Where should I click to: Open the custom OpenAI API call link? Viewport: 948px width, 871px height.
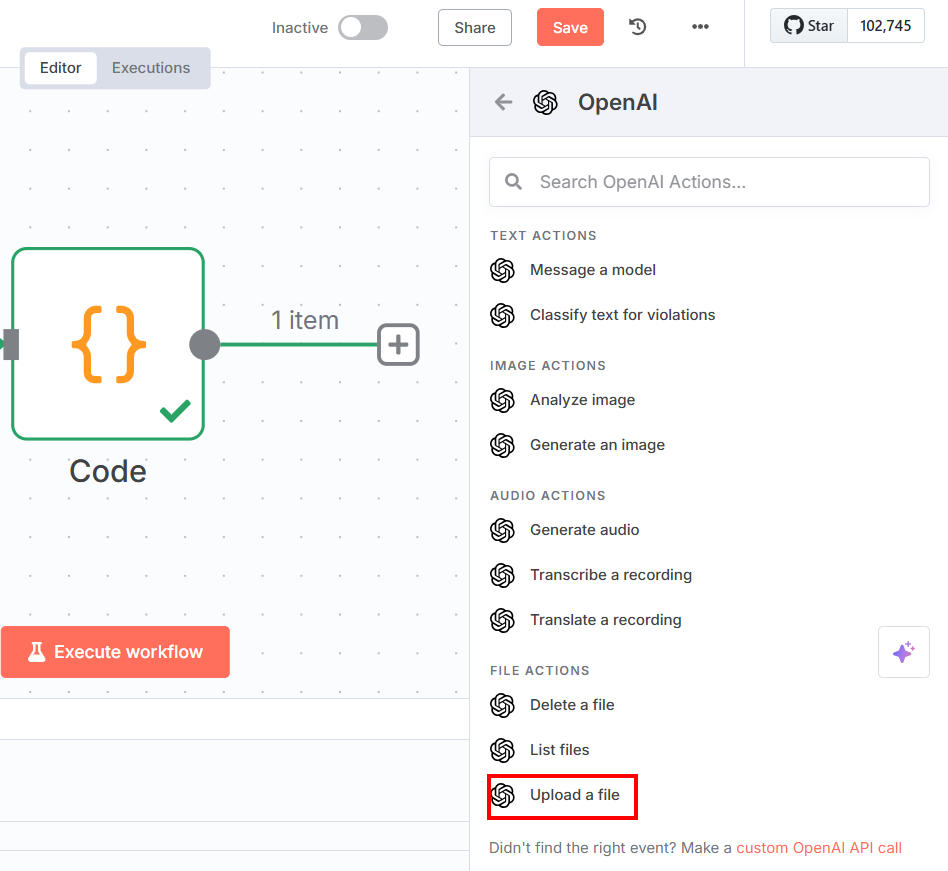(819, 848)
